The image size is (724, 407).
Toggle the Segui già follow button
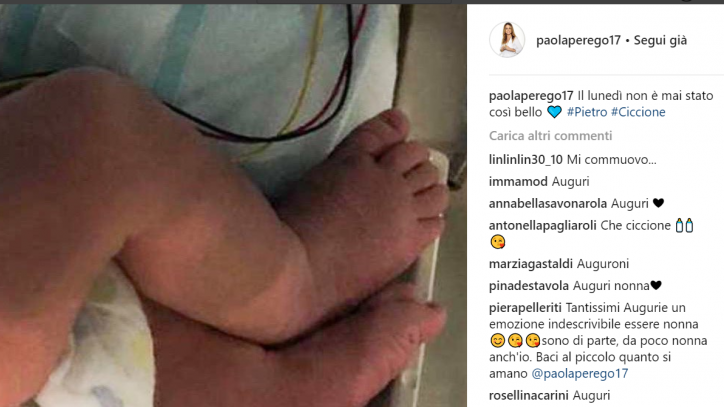(x=660, y=41)
